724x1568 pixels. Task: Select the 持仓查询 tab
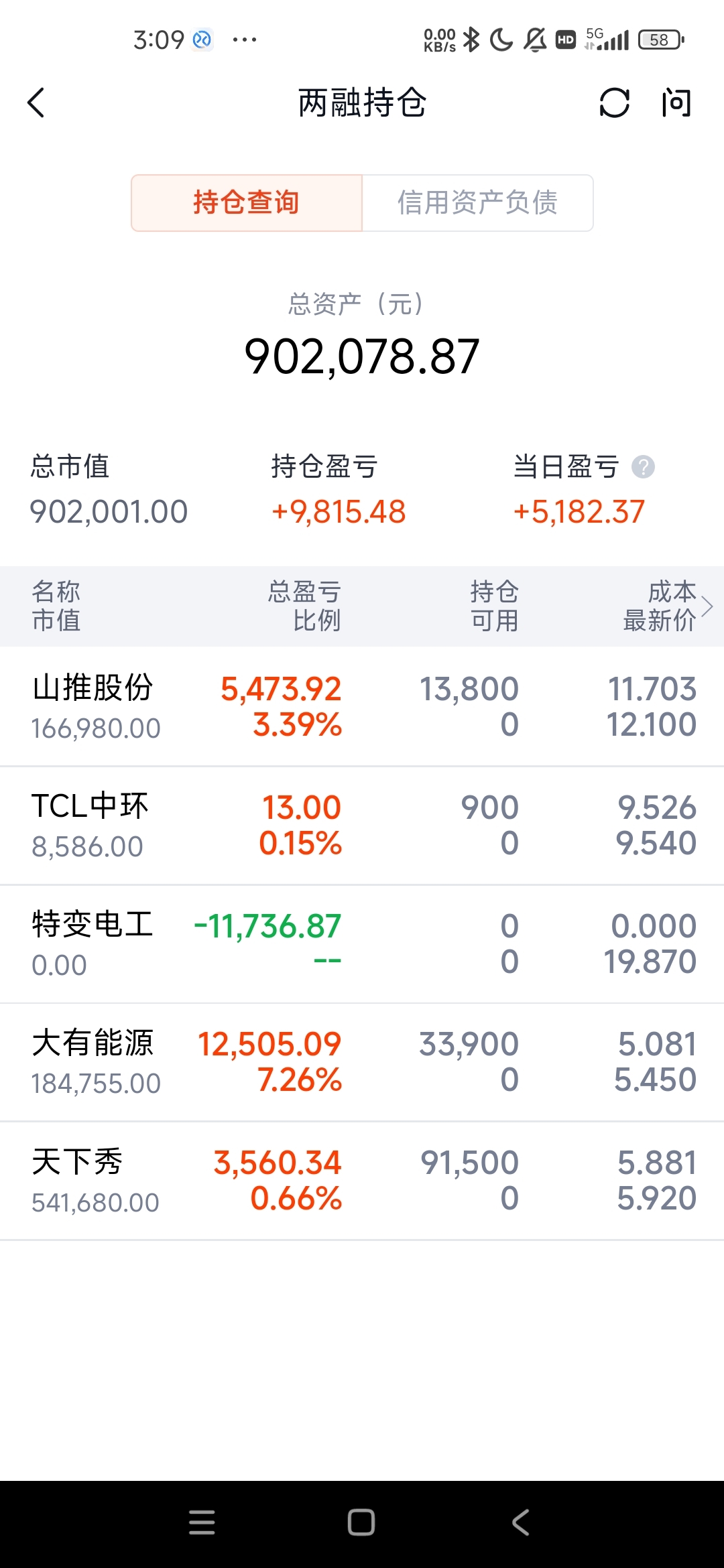pyautogui.click(x=247, y=202)
